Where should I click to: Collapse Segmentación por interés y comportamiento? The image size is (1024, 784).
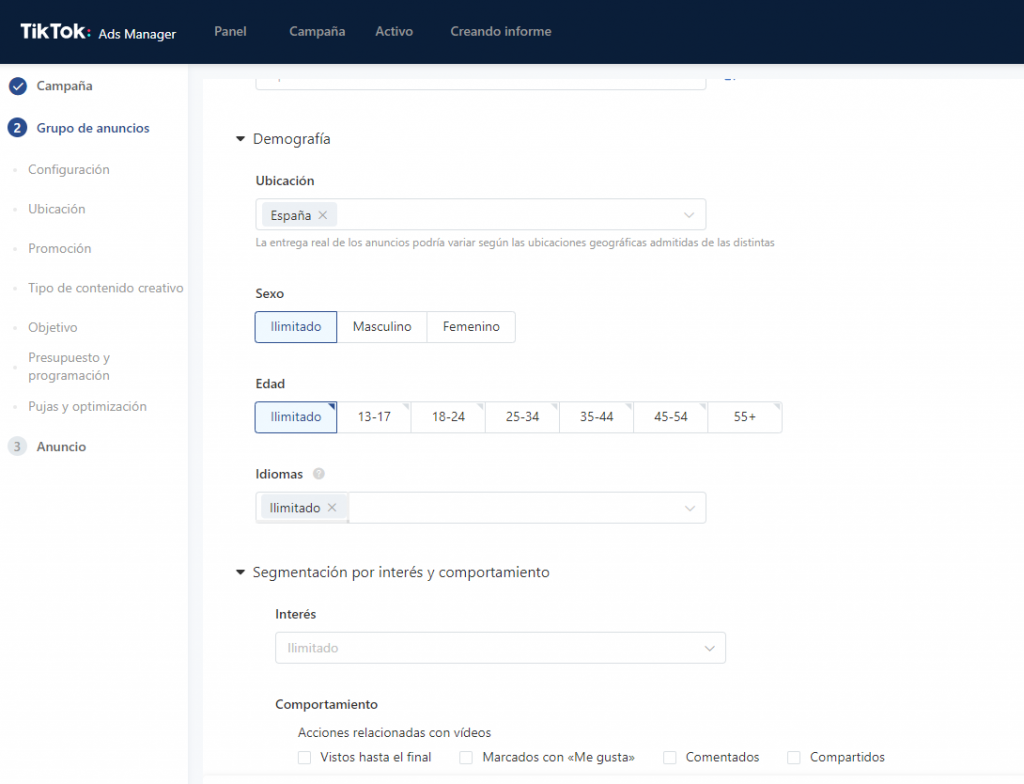point(240,573)
